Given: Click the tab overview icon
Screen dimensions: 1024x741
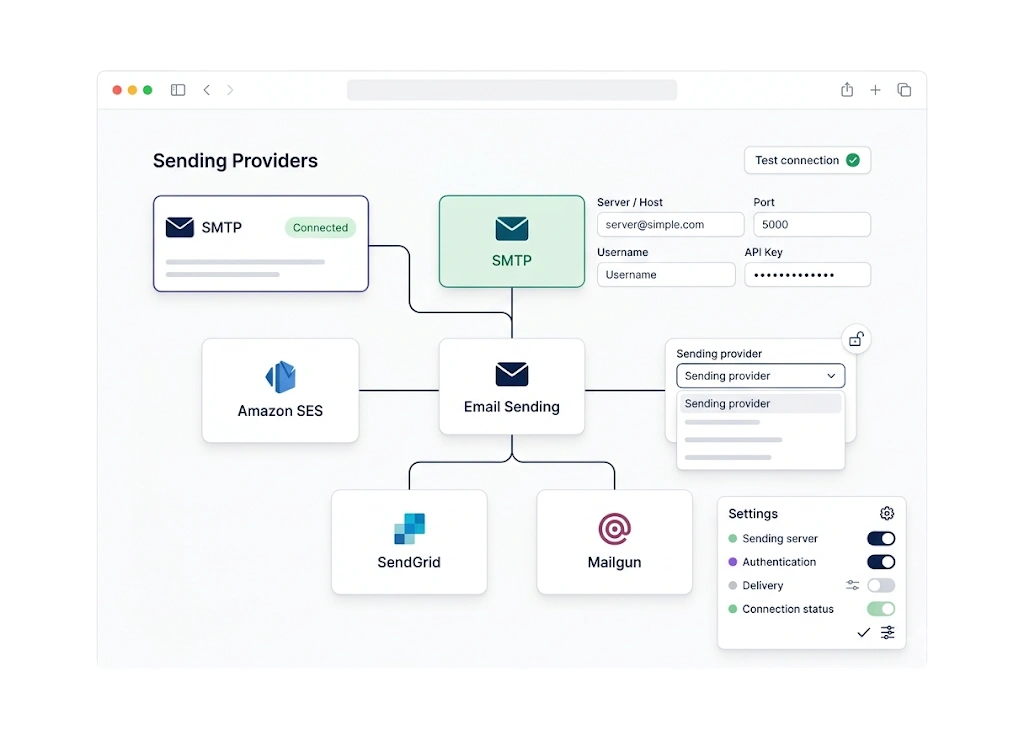Looking at the screenshot, I should (x=904, y=90).
